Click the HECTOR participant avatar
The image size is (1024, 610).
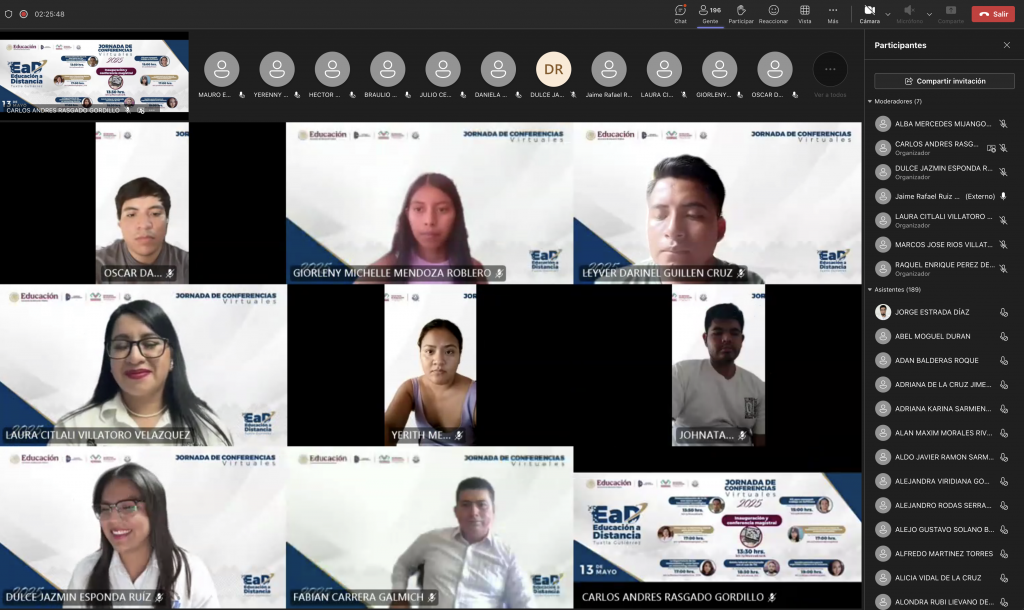tap(332, 69)
